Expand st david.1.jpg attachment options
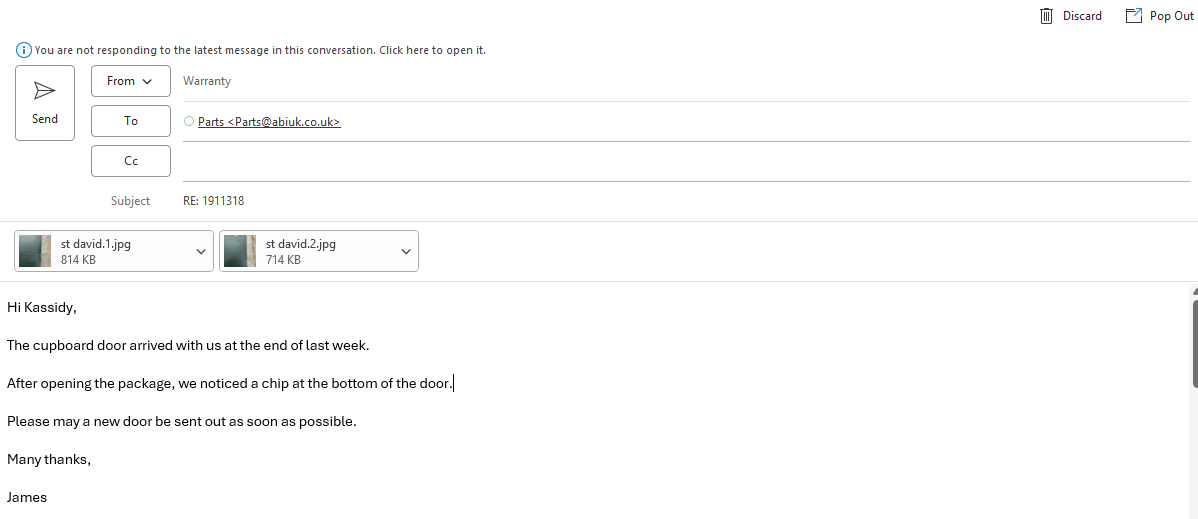The height and width of the screenshot is (519, 1198). 201,251
